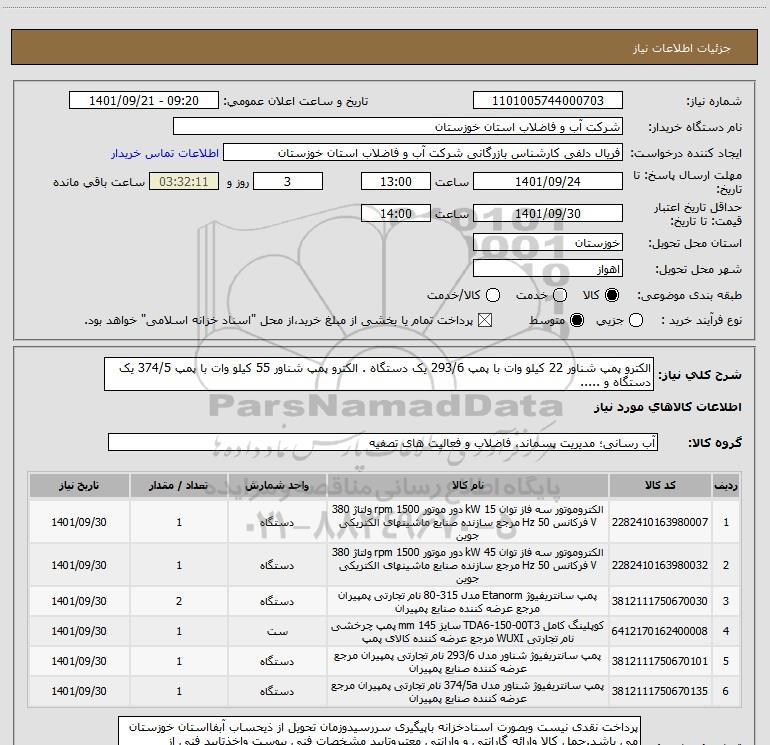Click the response deadline date 1401/09/24
This screenshot has height=745, width=770.
(x=548, y=181)
